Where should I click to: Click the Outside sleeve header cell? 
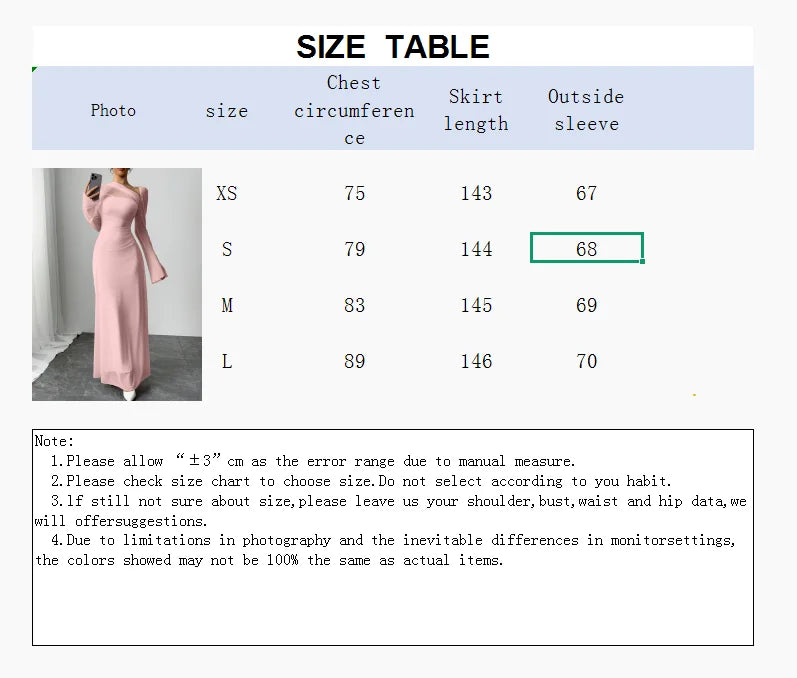(x=586, y=110)
